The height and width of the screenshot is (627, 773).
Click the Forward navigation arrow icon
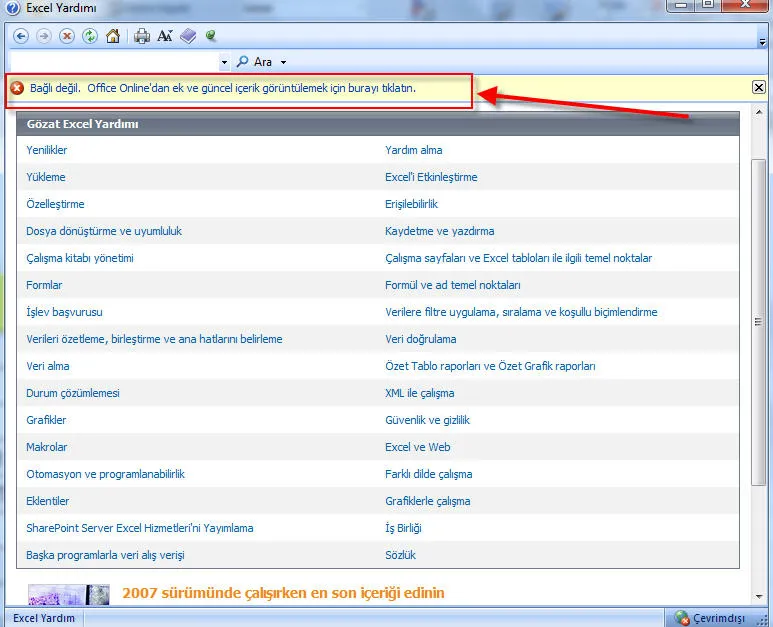pyautogui.click(x=43, y=36)
